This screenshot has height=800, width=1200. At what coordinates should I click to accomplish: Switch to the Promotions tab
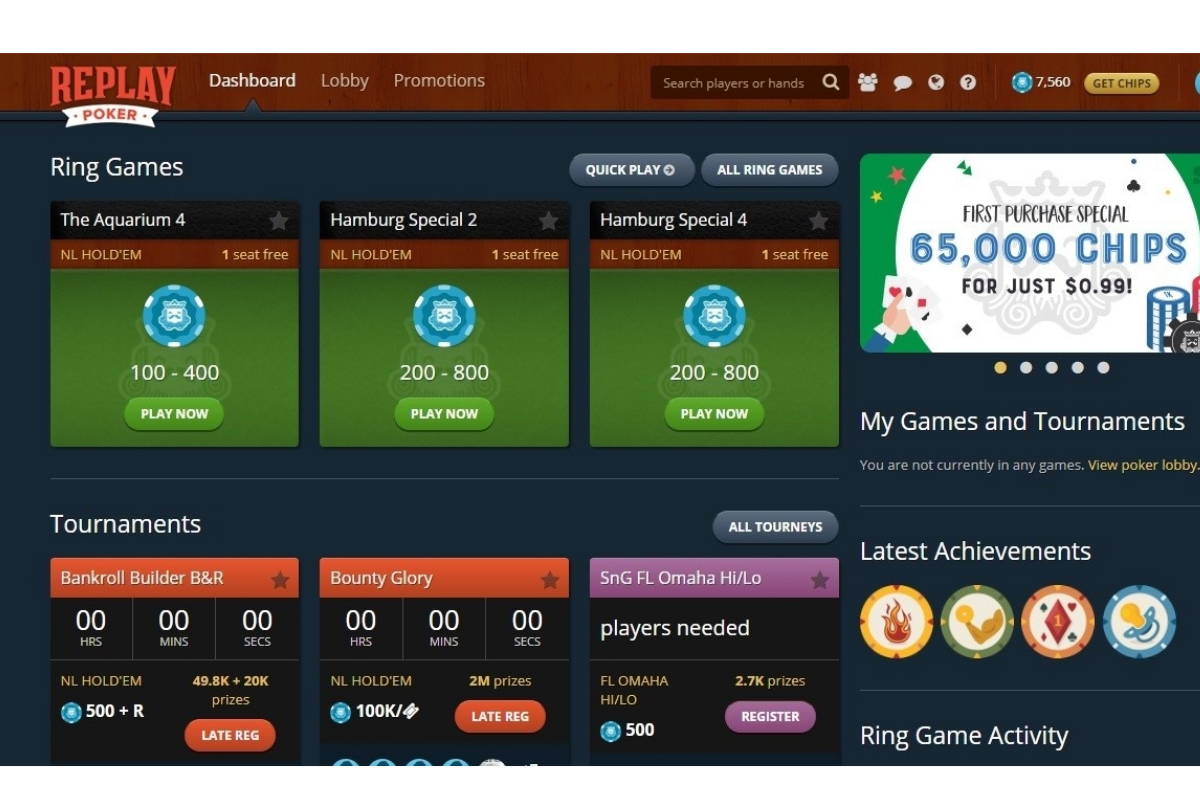(439, 81)
